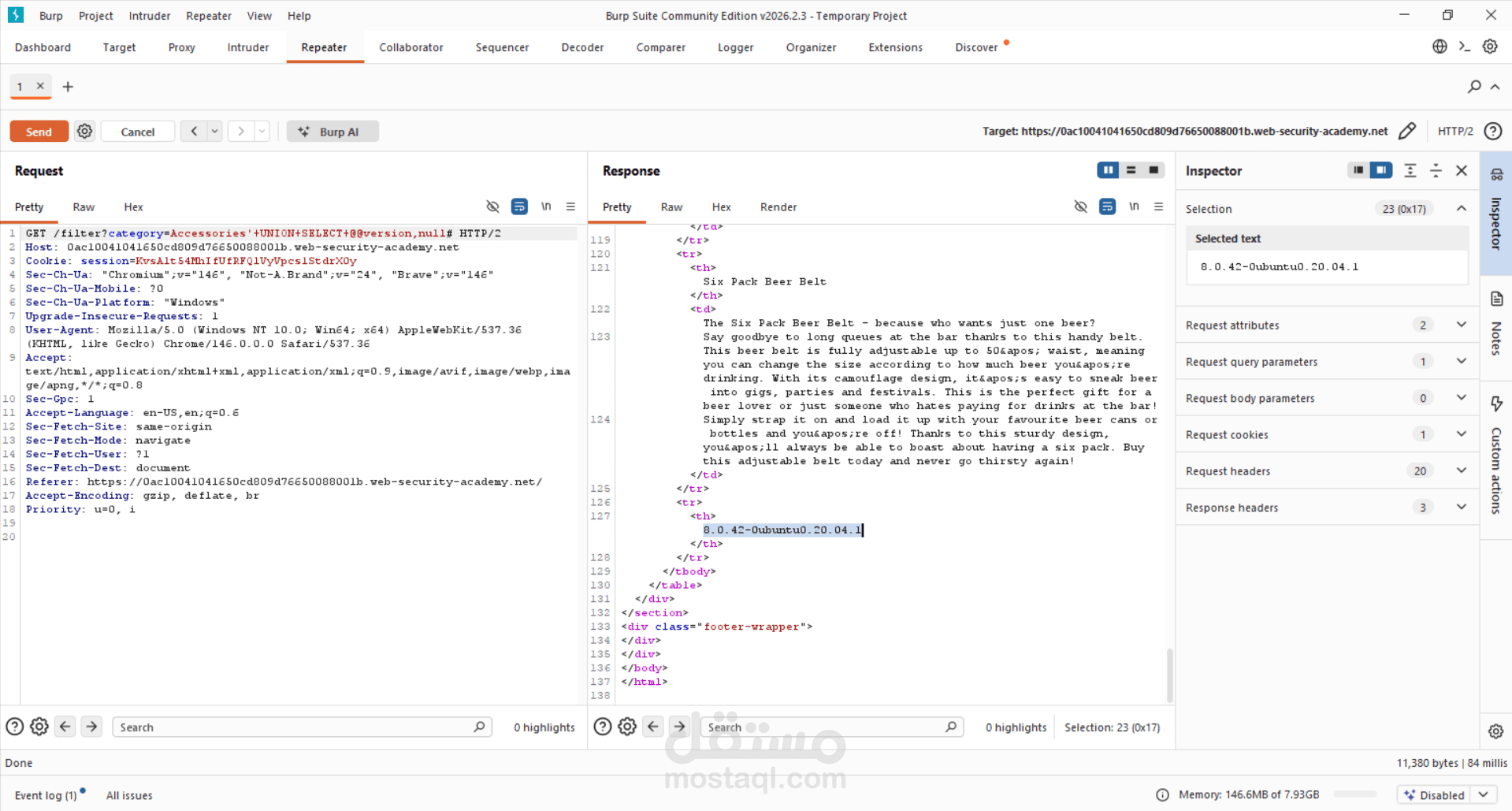
Task: Switch to stacked request/response layout
Action: (x=1131, y=170)
